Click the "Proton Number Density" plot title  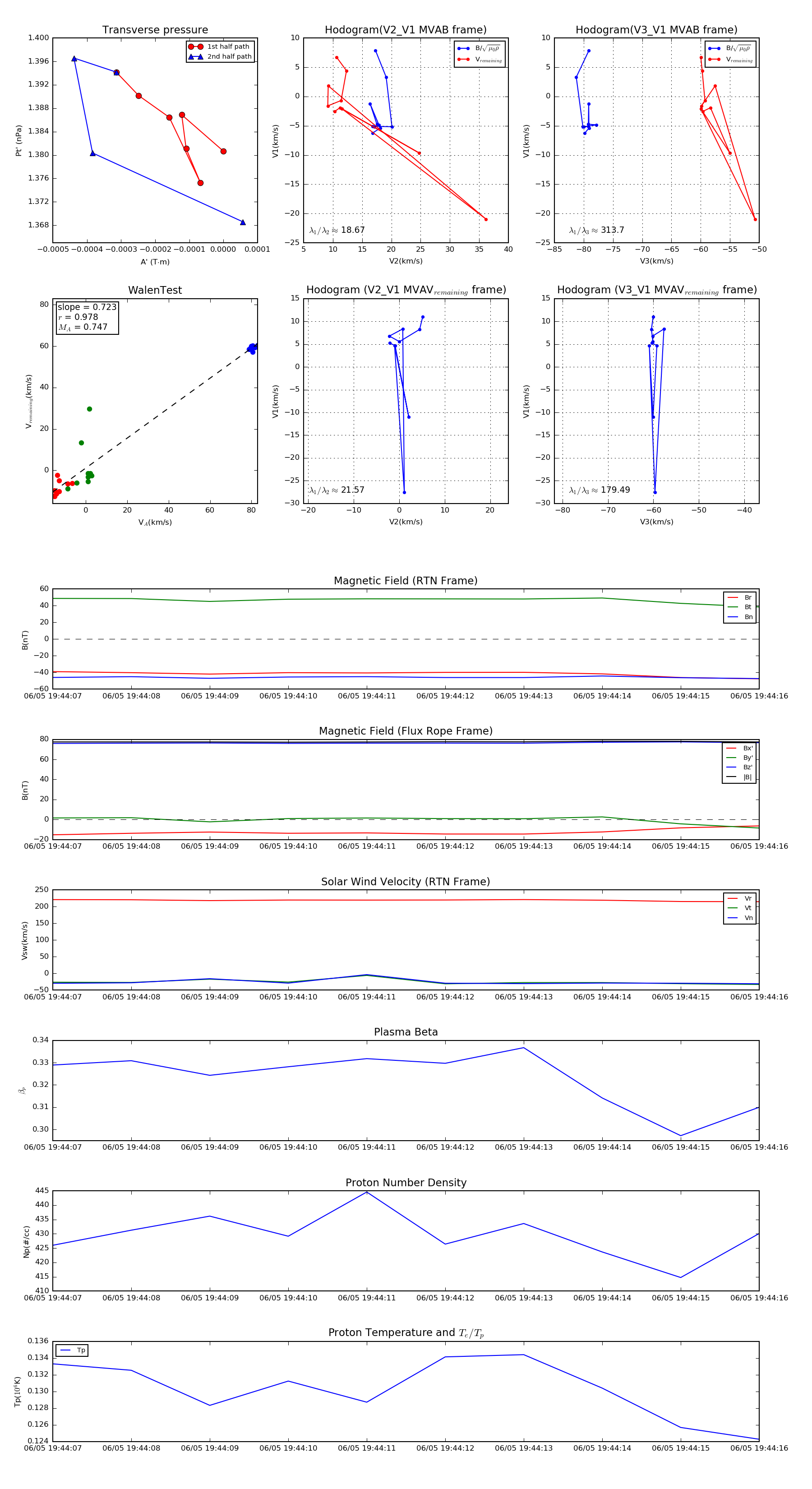(x=406, y=1183)
